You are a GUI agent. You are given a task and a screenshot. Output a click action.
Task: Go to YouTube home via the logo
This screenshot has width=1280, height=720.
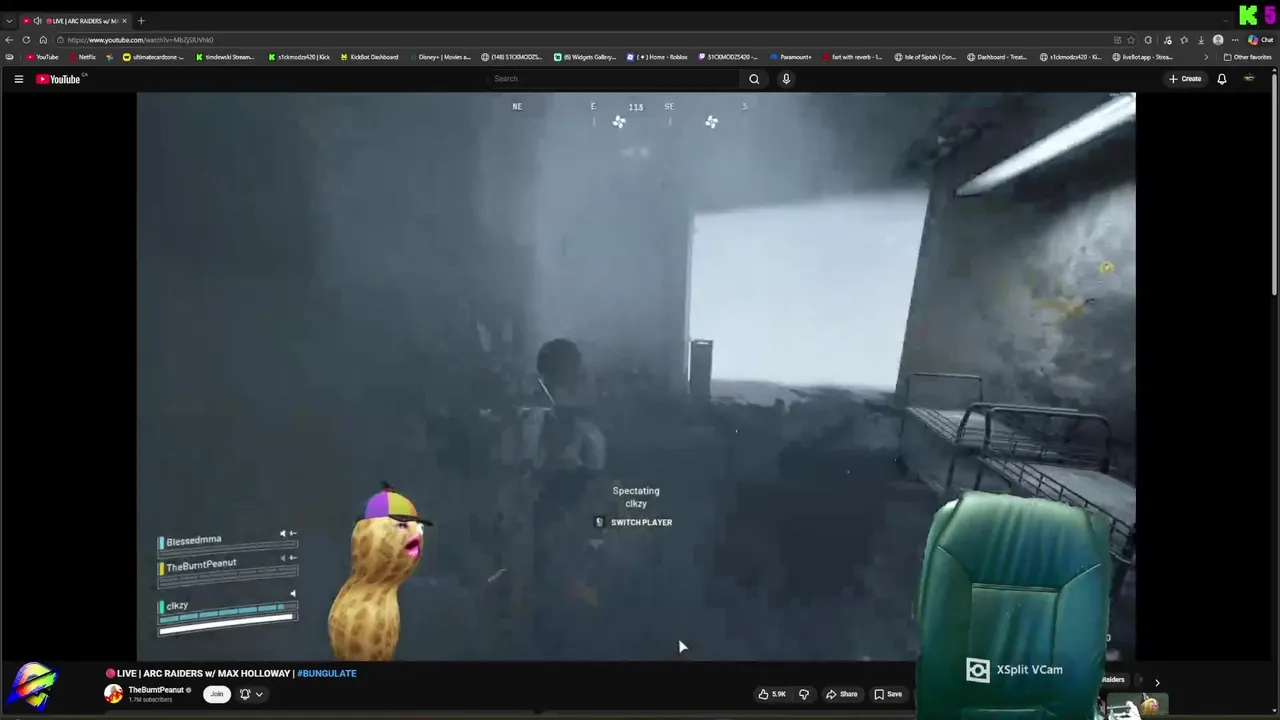(x=58, y=79)
